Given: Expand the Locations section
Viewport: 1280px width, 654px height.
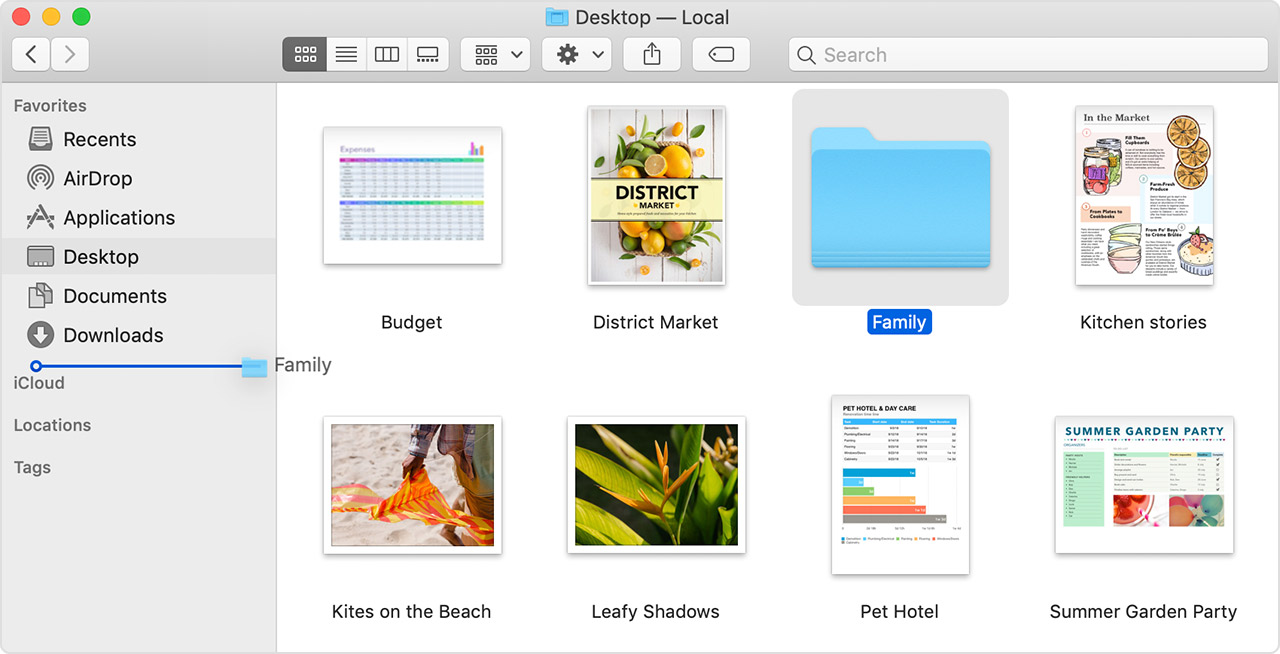Looking at the screenshot, I should 52,425.
